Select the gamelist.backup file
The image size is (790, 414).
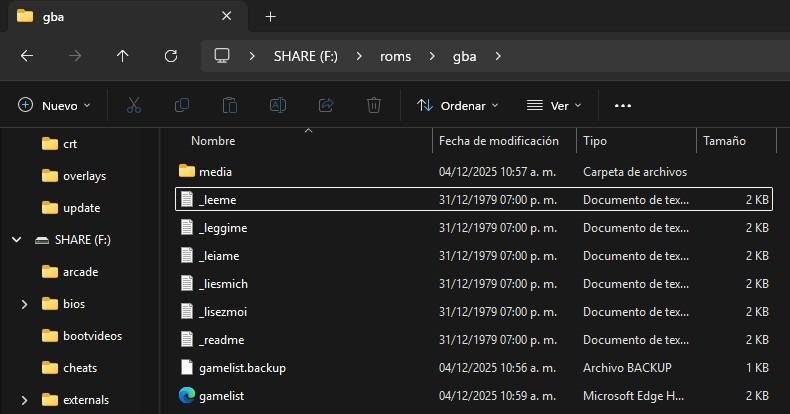pos(242,367)
